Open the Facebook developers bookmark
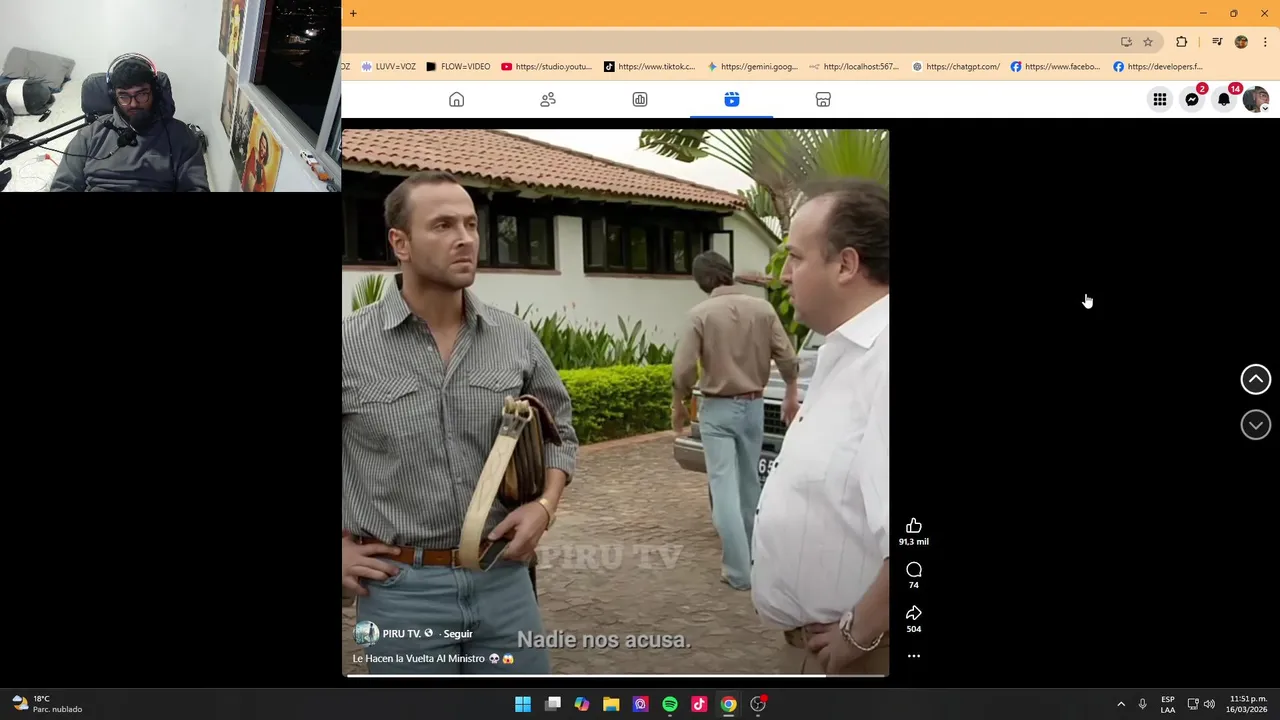Viewport: 1280px width, 720px height. (x=1158, y=67)
